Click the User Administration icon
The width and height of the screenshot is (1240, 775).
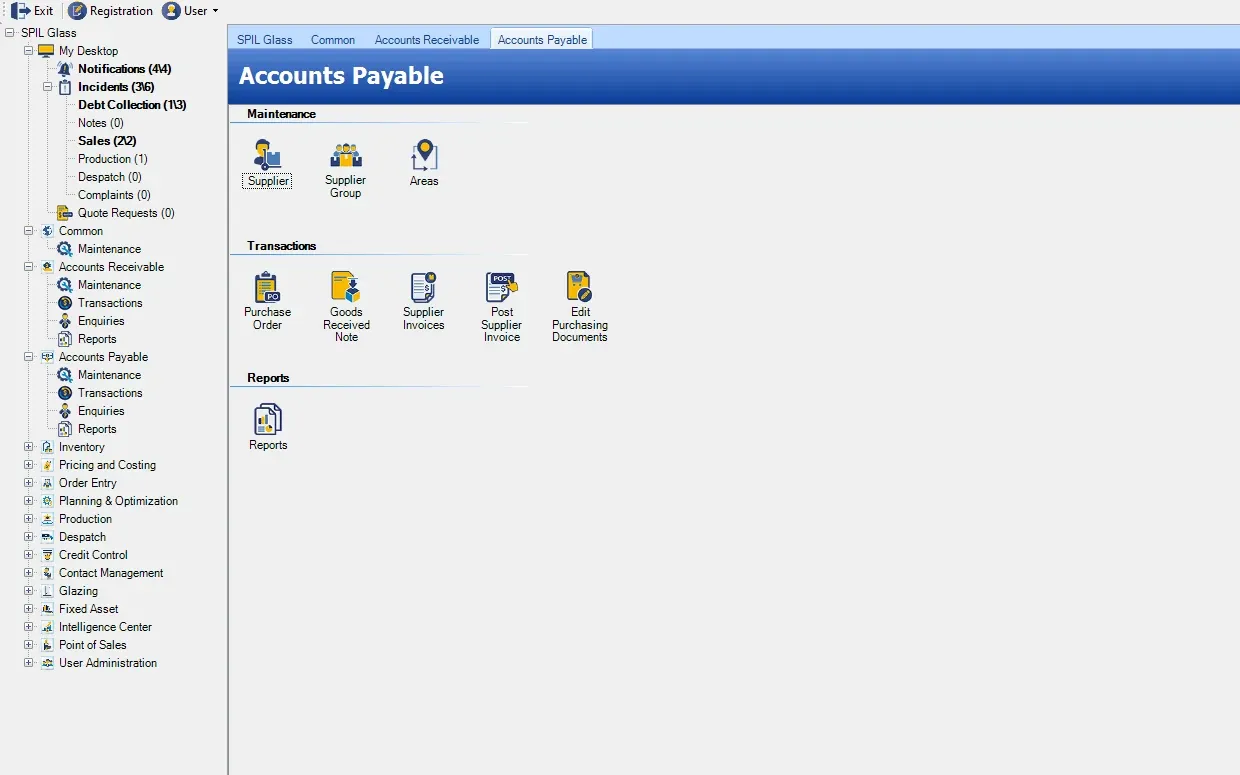47,663
